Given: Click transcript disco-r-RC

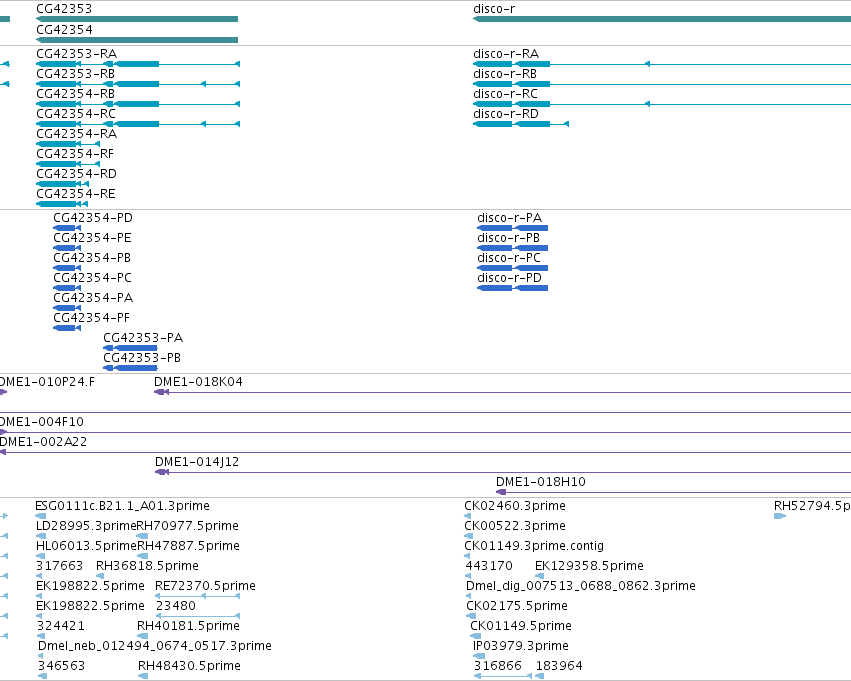Looking at the screenshot, I should (506, 94).
